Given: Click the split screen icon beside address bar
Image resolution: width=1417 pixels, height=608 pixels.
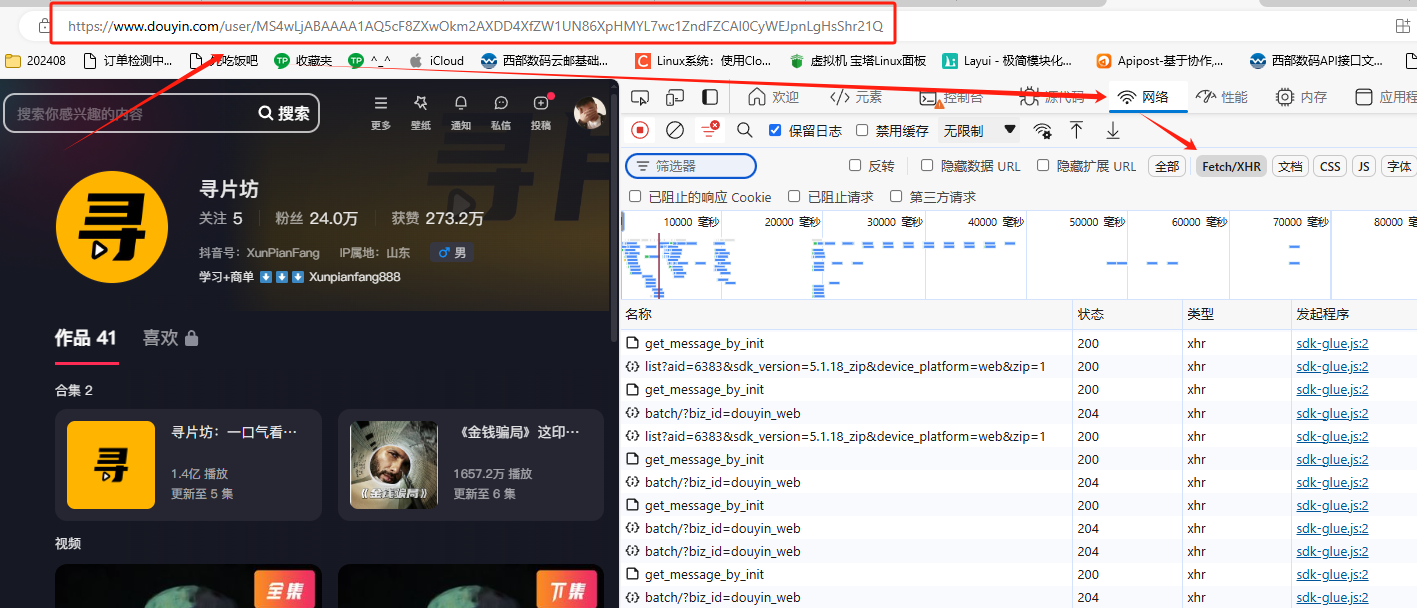Looking at the screenshot, I should 1403,25.
